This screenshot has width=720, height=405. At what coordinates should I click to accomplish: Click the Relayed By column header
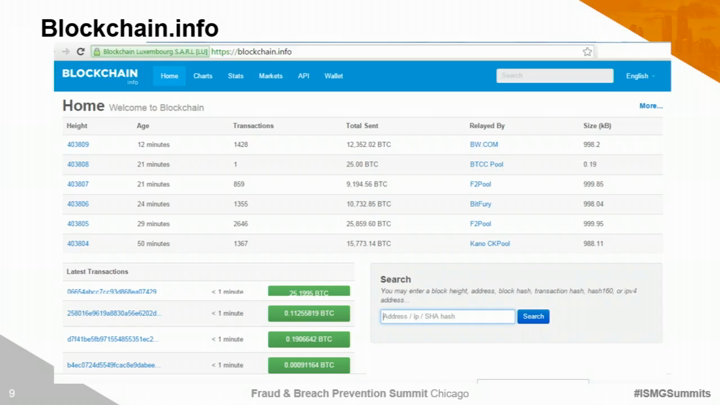click(487, 125)
